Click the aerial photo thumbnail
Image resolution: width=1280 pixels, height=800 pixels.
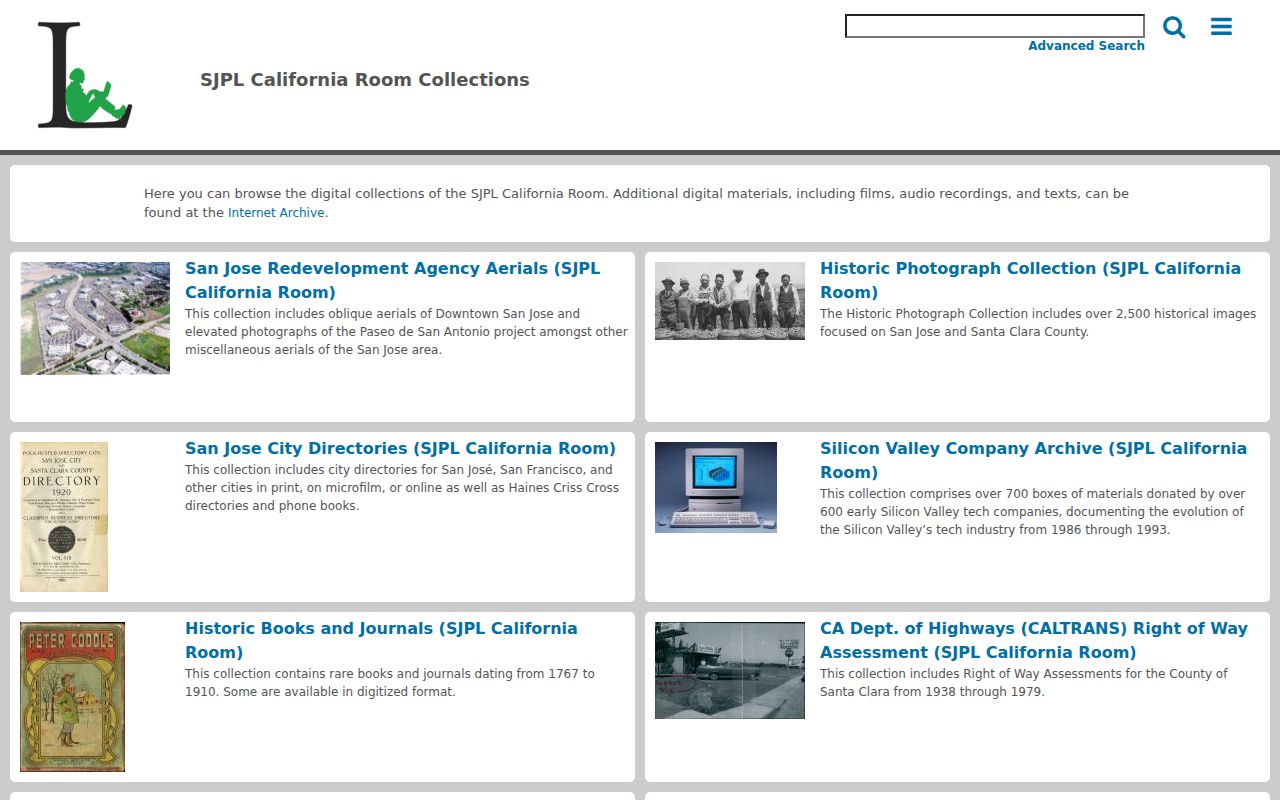coord(95,318)
